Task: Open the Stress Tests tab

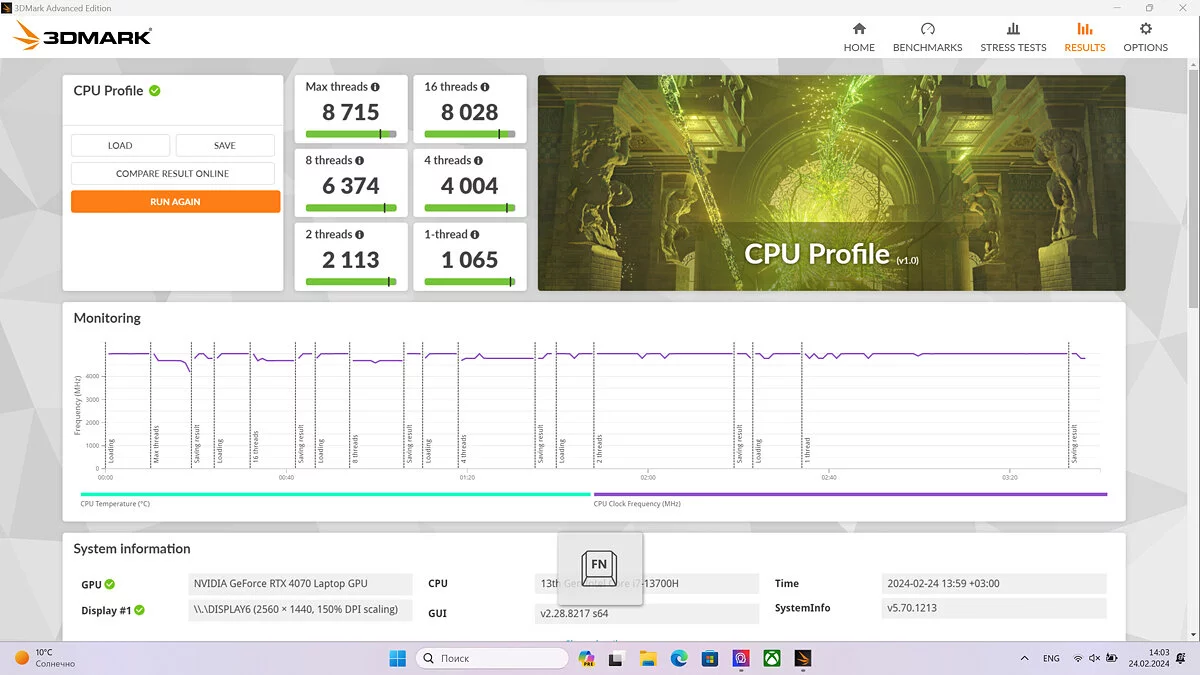Action: tap(1013, 38)
